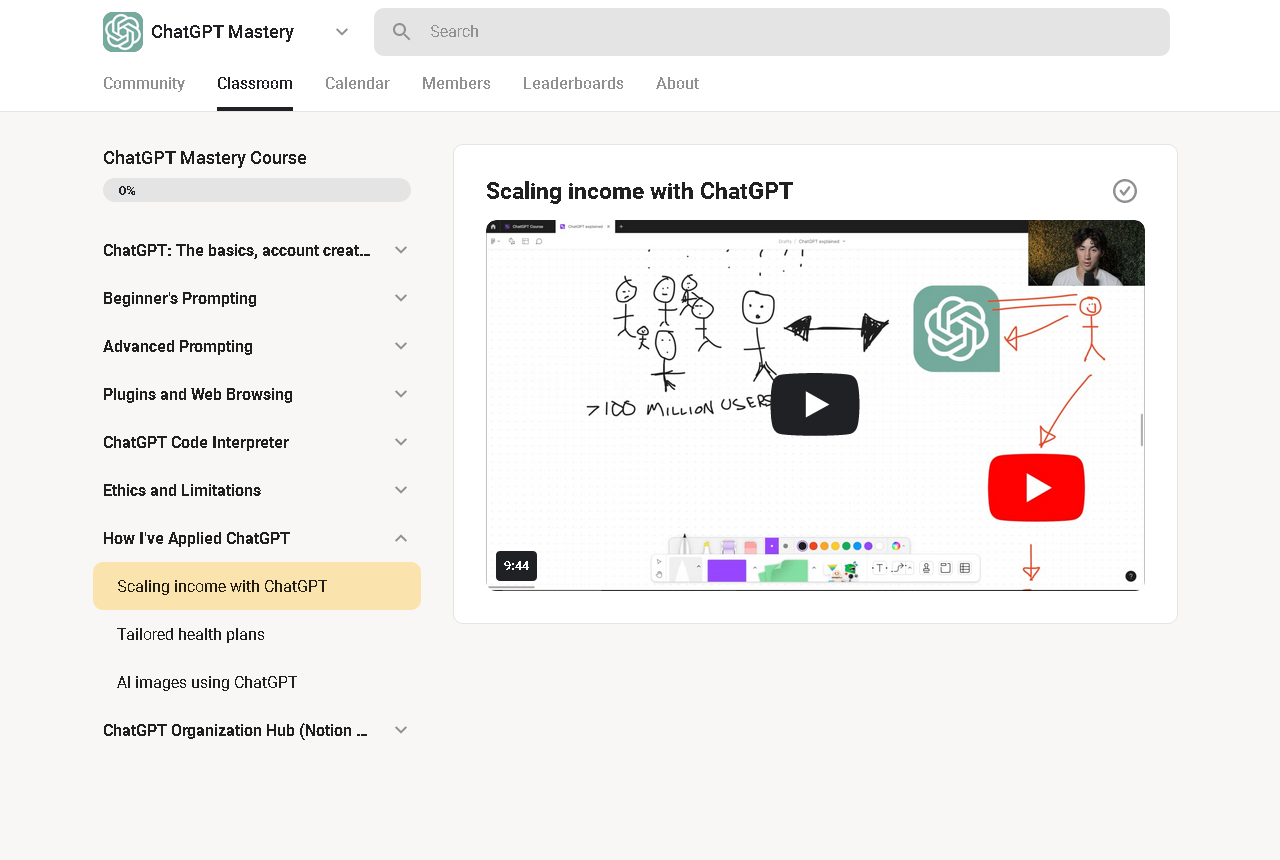Open the Community tab
Viewport: 1280px width, 860px height.
[x=144, y=84]
